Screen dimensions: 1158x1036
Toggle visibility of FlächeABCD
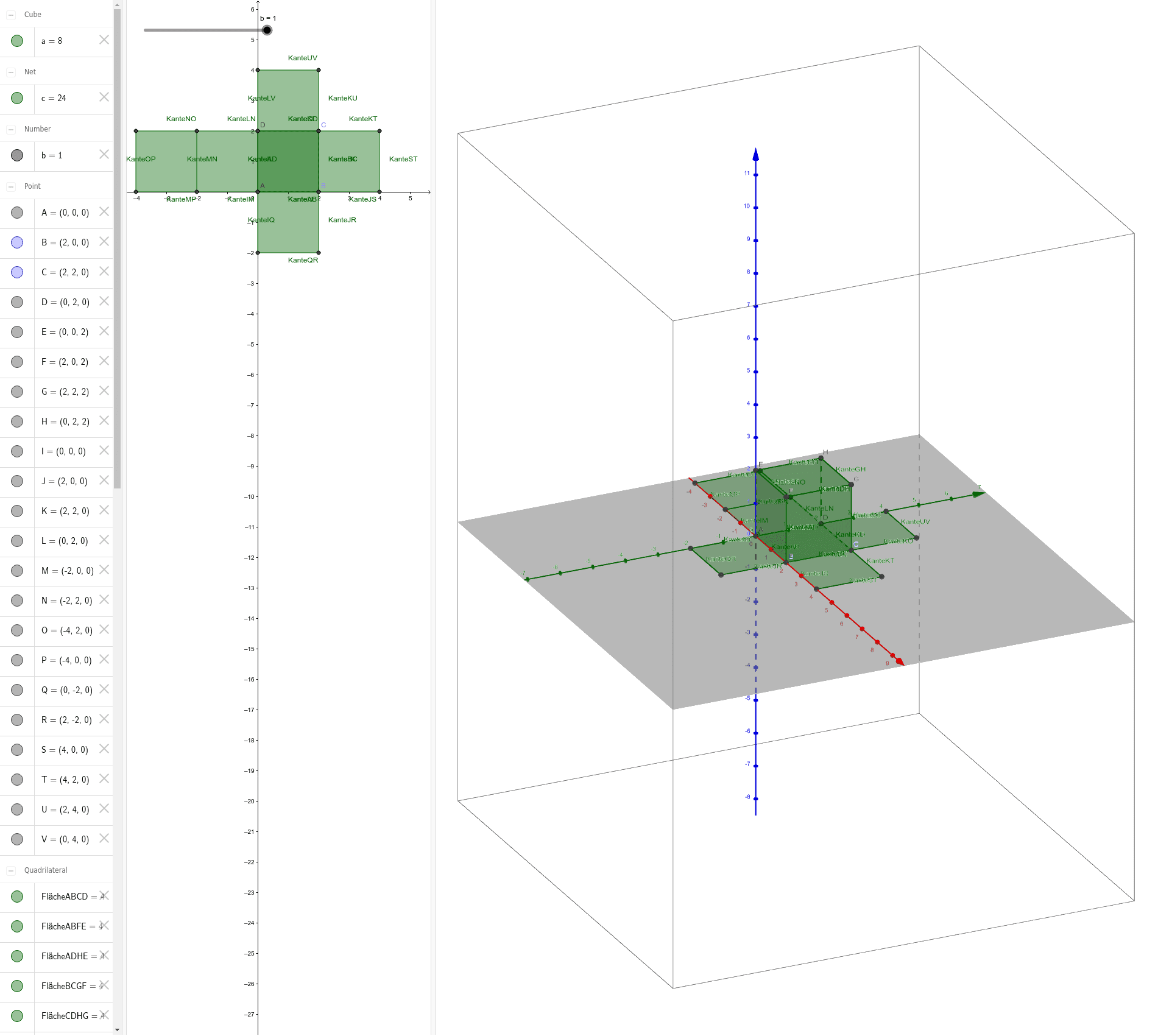click(x=17, y=897)
